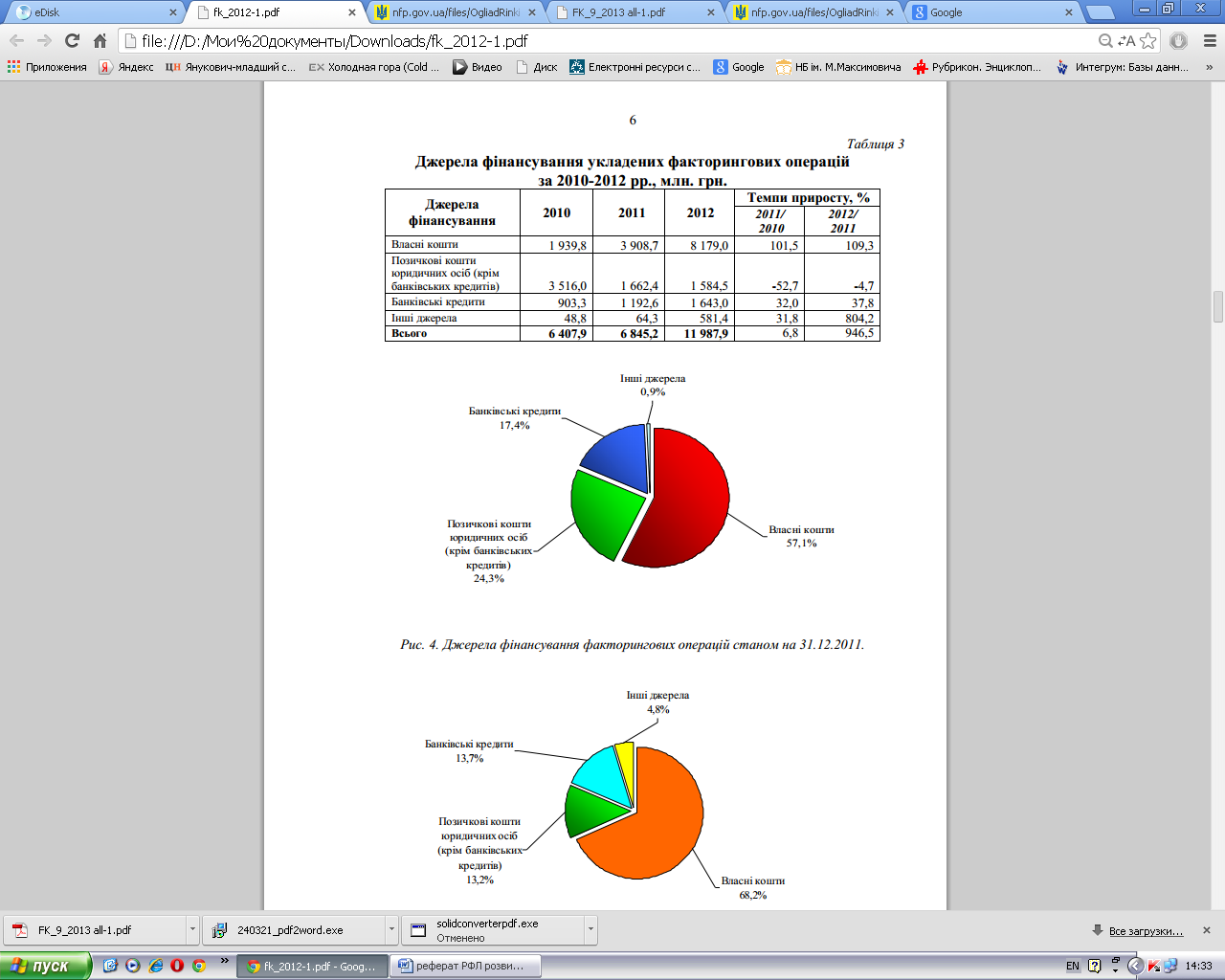The image size is (1225, 980).
Task: Go back to the previous page
Action: tap(16, 41)
